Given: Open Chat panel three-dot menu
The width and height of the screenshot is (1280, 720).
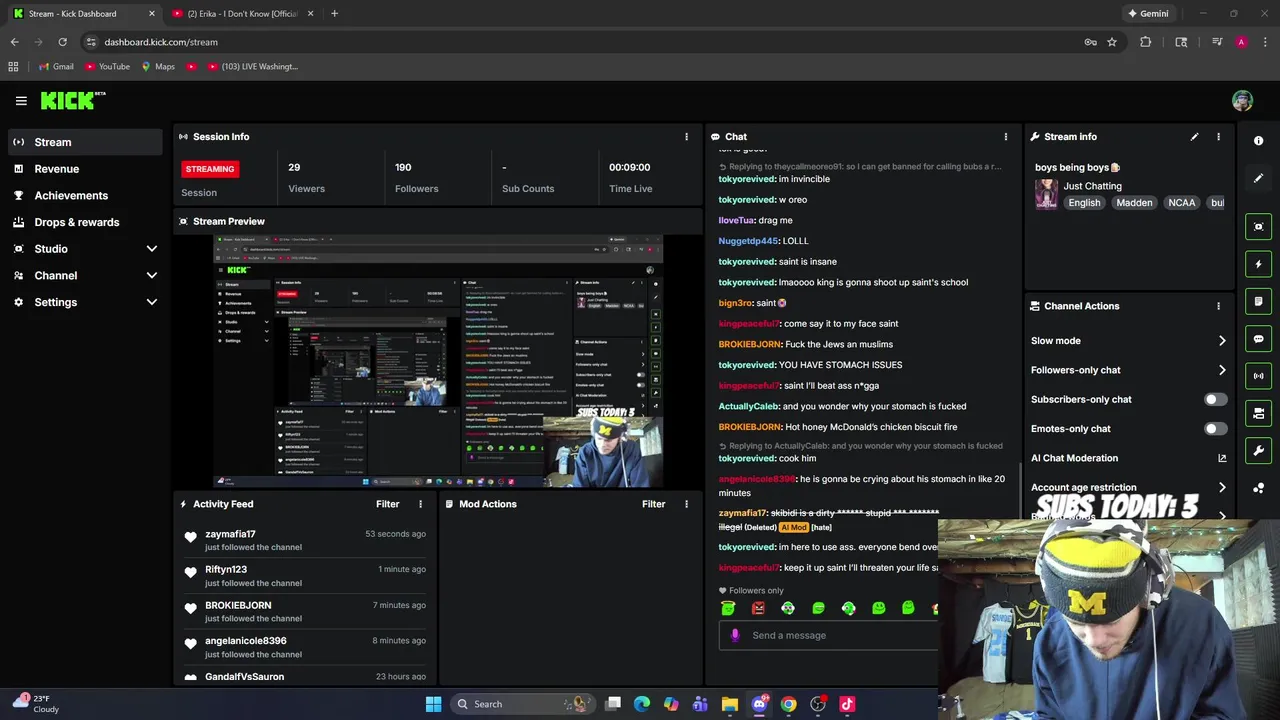Looking at the screenshot, I should coord(1006,137).
